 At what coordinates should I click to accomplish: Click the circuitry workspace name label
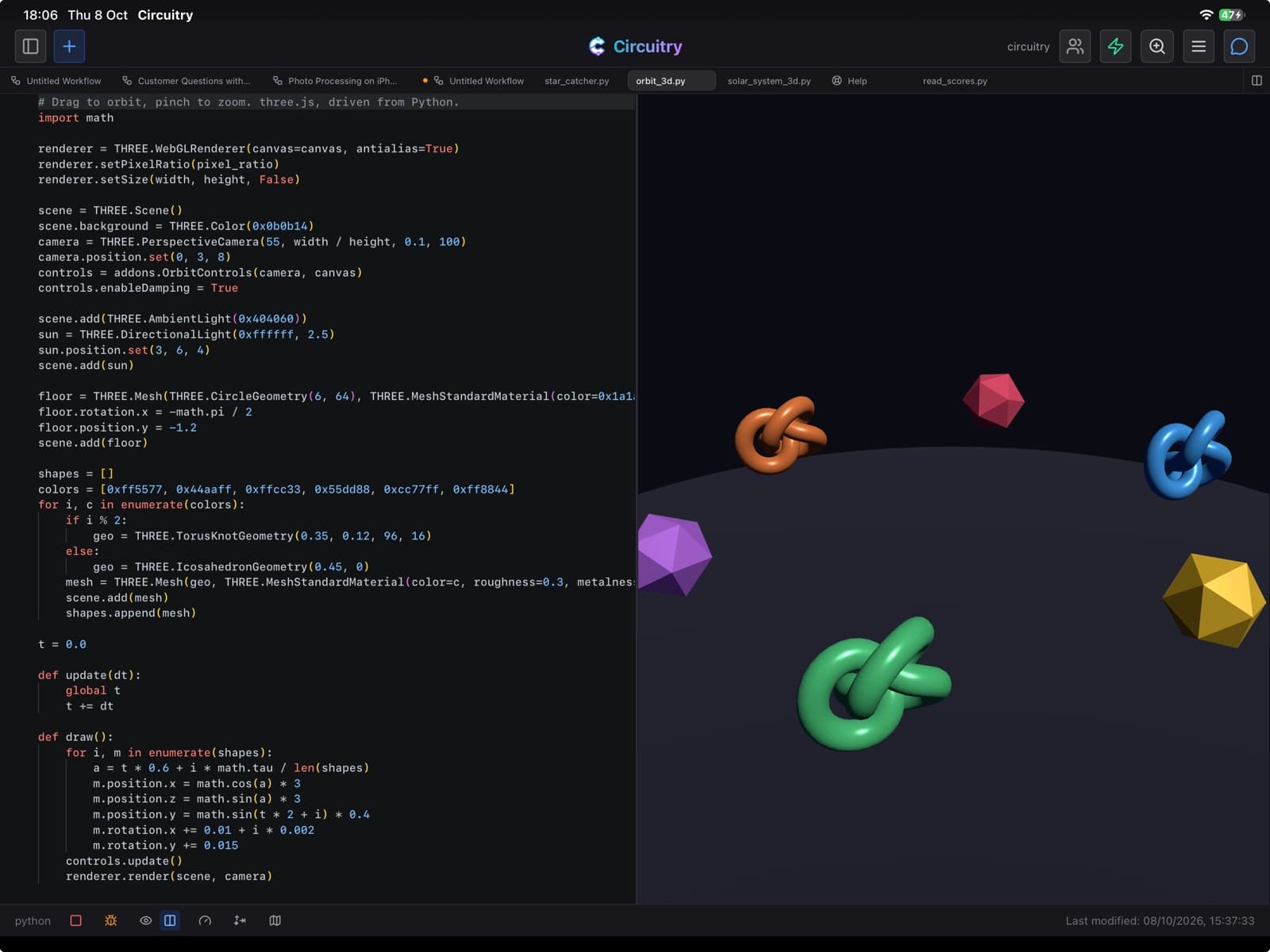pos(1028,47)
